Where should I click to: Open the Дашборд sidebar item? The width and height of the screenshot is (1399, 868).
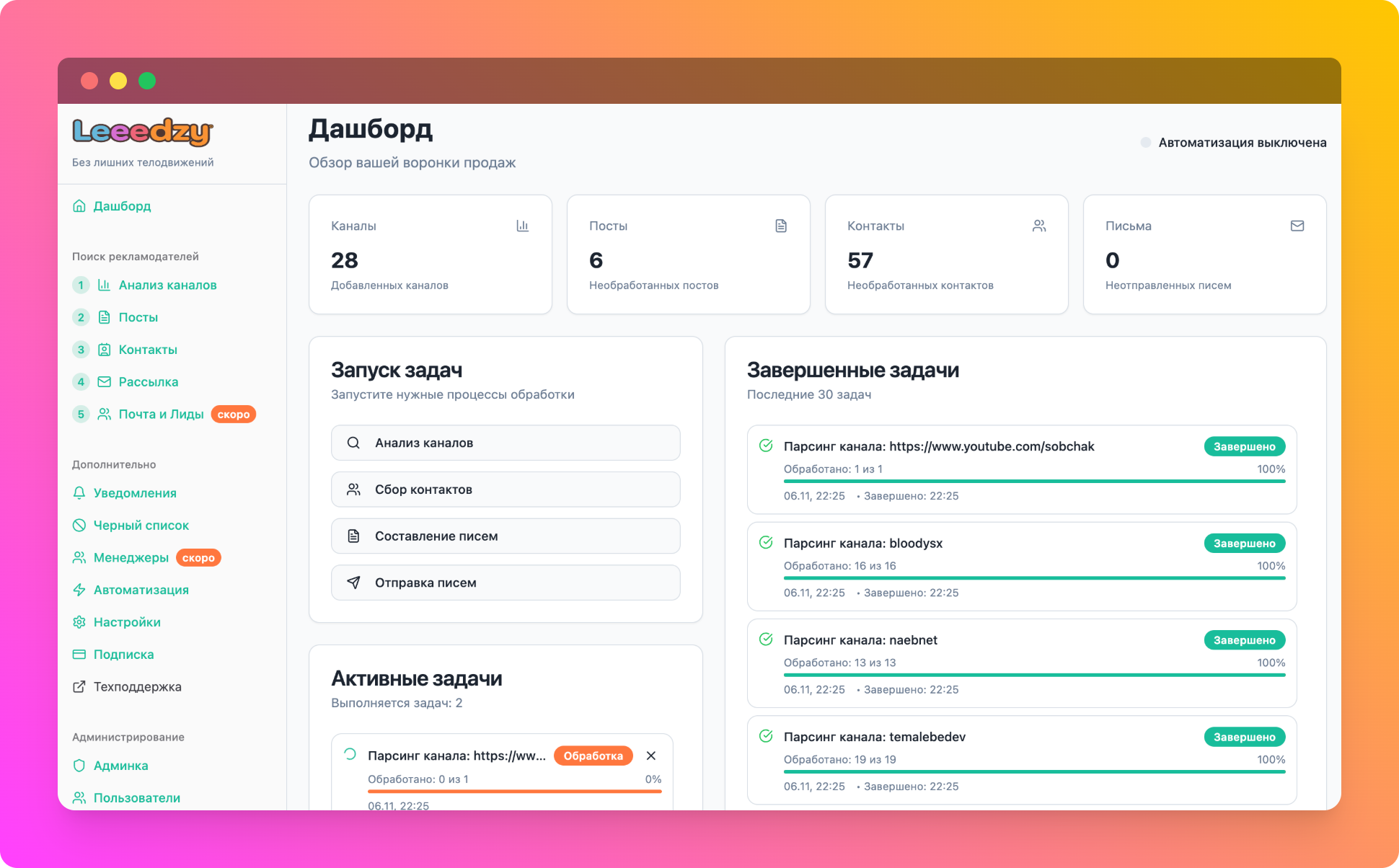tap(122, 206)
